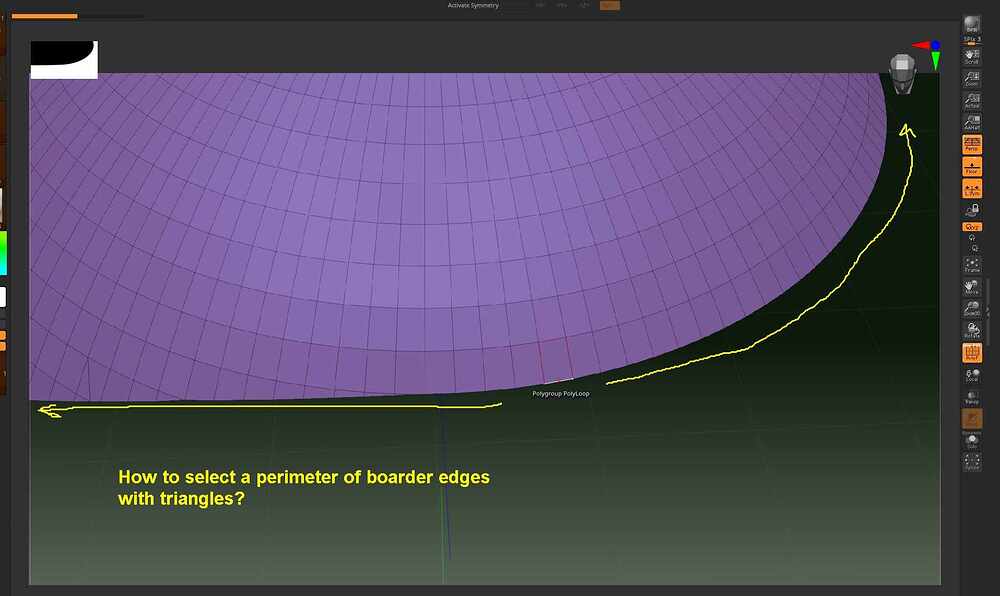Toggle L.Sym local symmetry
Viewport: 1000px width, 596px height.
point(972,189)
